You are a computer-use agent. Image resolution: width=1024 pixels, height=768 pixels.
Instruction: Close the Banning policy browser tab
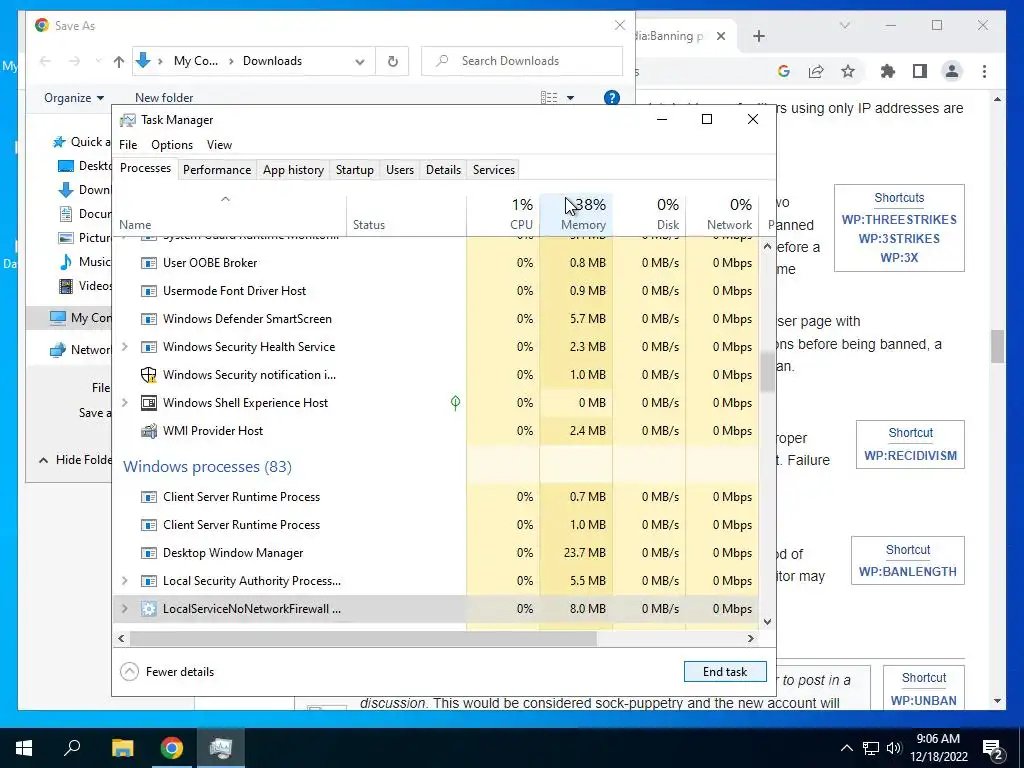(x=721, y=36)
